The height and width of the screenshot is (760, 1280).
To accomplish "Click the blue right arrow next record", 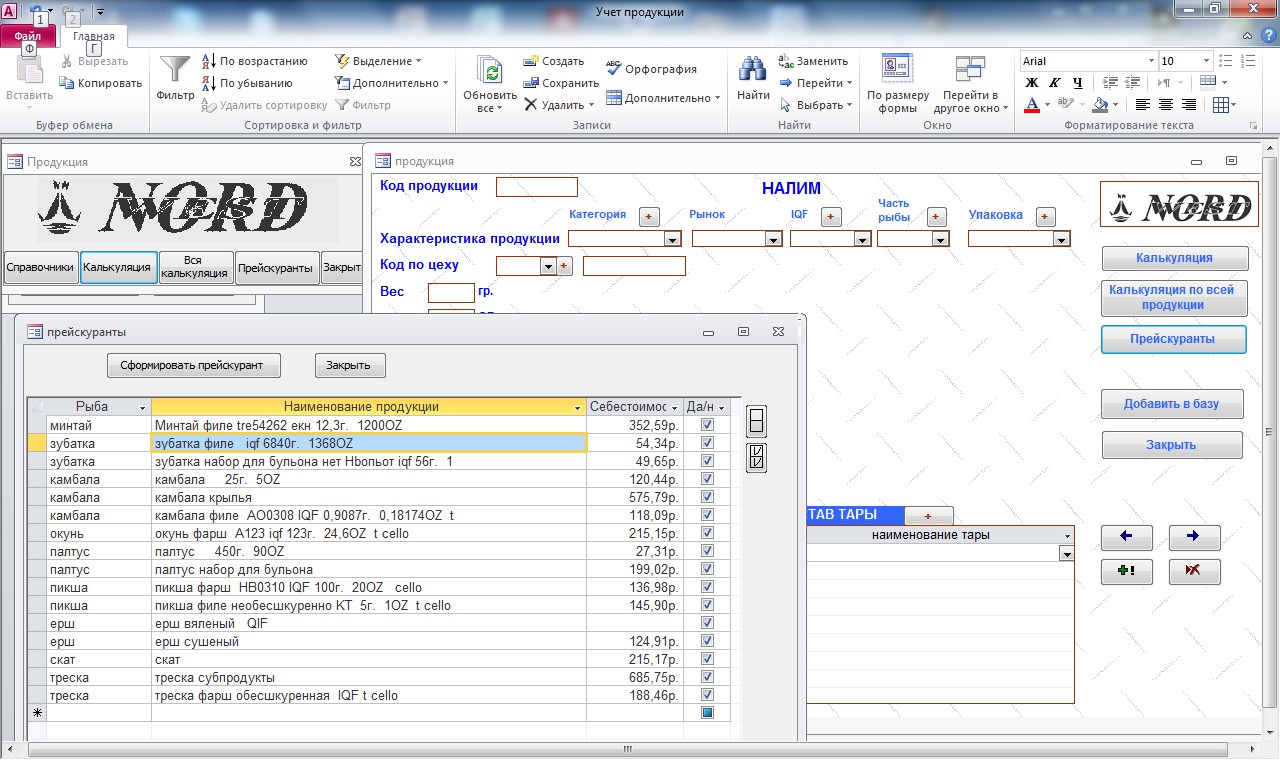I will point(1194,537).
